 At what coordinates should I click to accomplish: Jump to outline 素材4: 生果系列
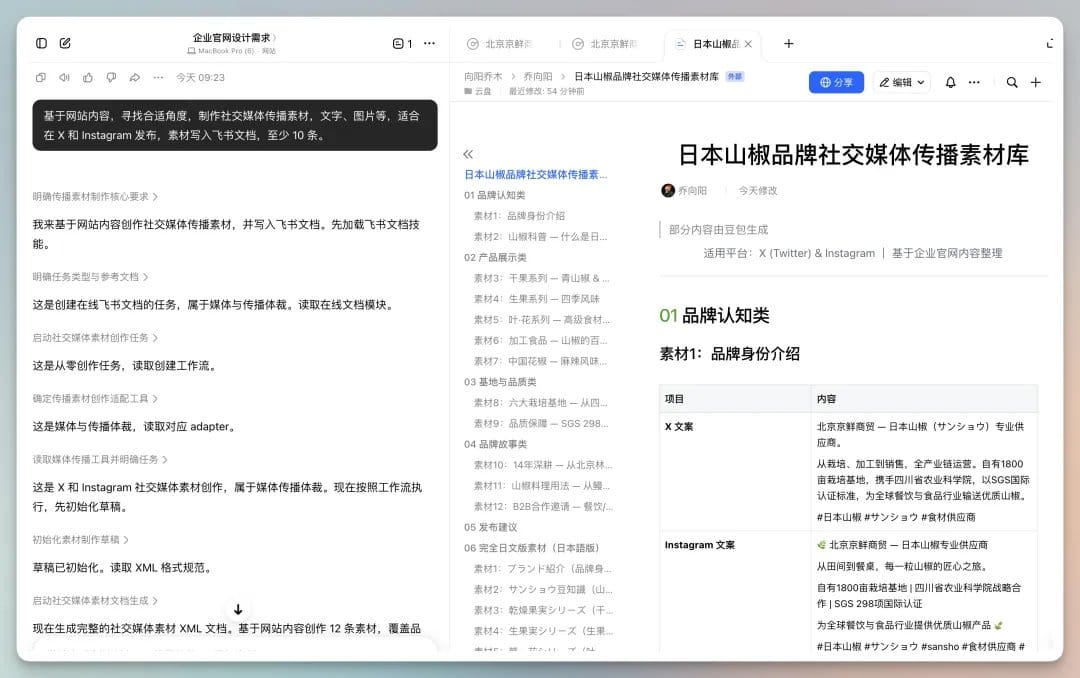tap(537, 299)
